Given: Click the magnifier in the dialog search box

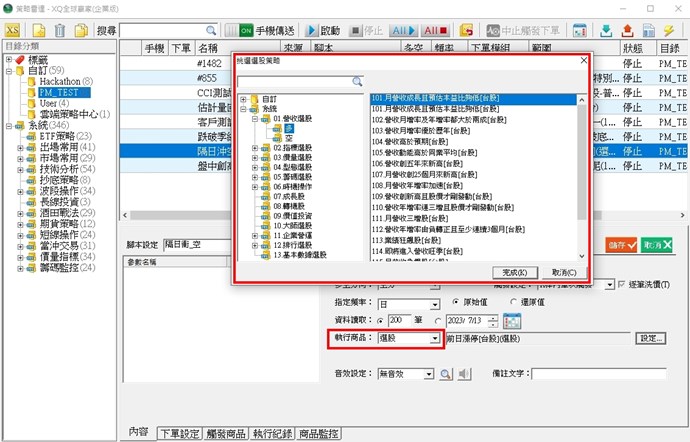Looking at the screenshot, I should (357, 81).
